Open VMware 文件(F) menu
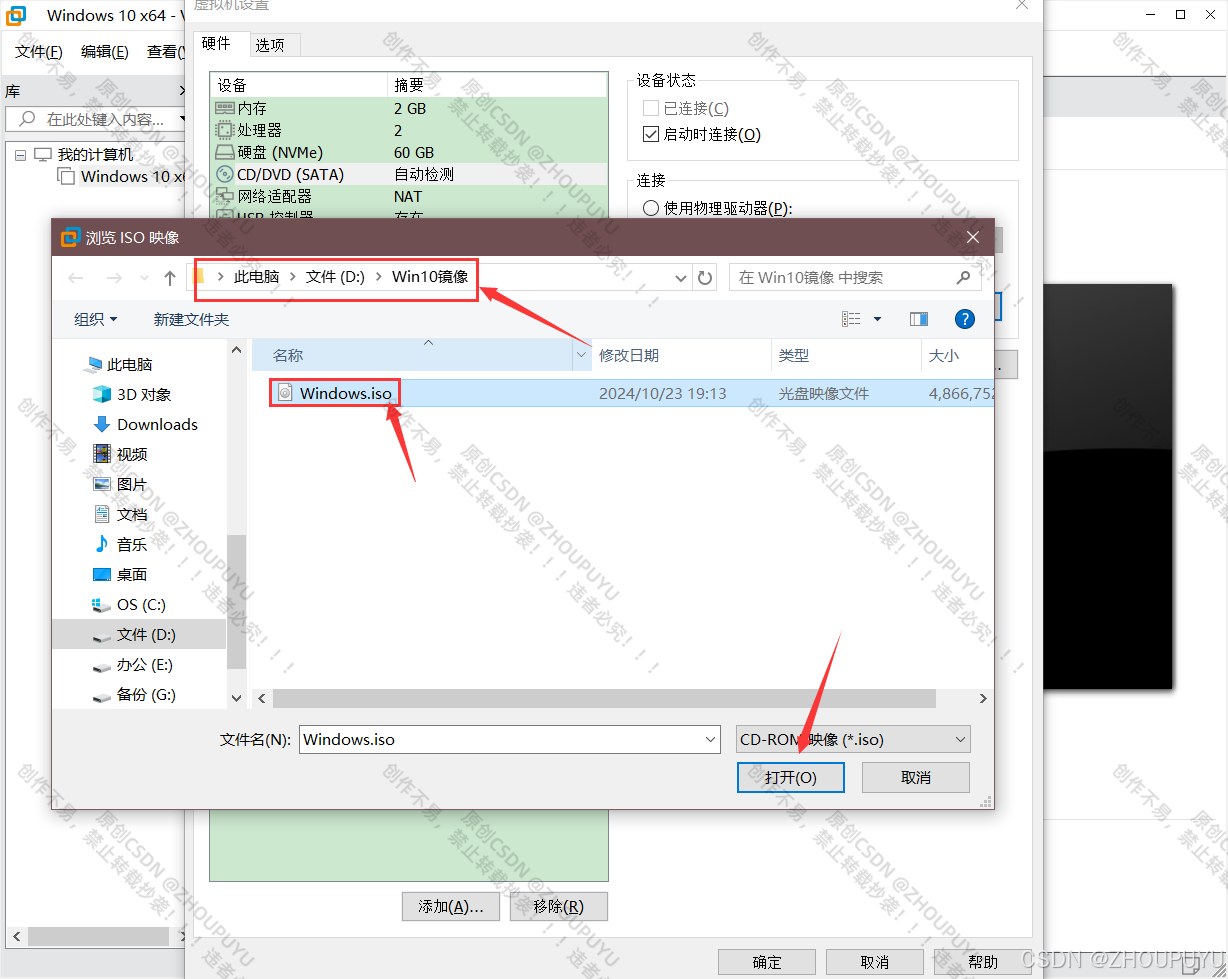The image size is (1228, 979). [39, 52]
